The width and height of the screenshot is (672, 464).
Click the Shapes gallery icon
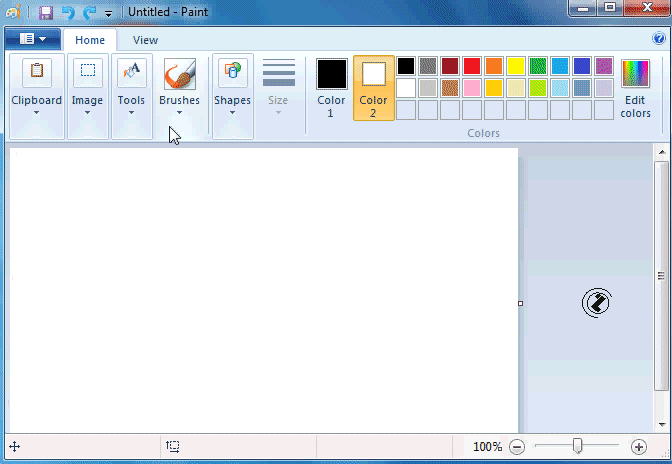click(232, 75)
